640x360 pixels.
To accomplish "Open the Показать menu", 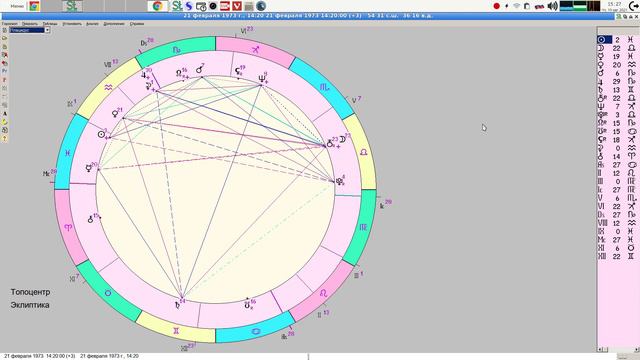I will [x=30, y=24].
